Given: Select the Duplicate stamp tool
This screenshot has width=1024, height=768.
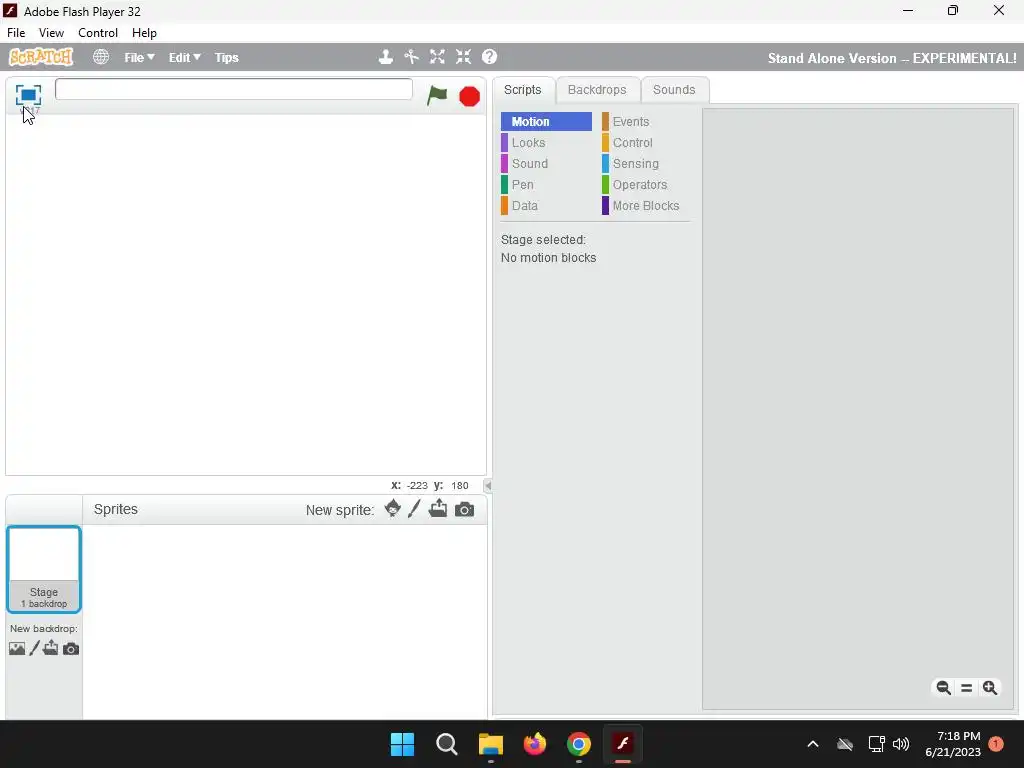Looking at the screenshot, I should [386, 57].
